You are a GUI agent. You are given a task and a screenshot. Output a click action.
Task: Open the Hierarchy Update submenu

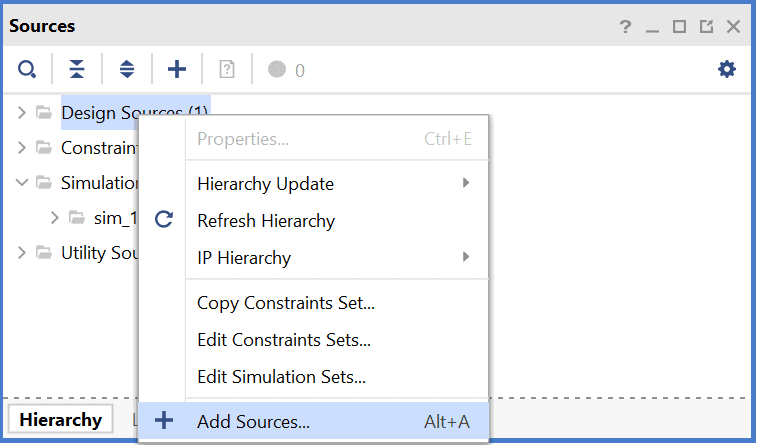[x=330, y=184]
